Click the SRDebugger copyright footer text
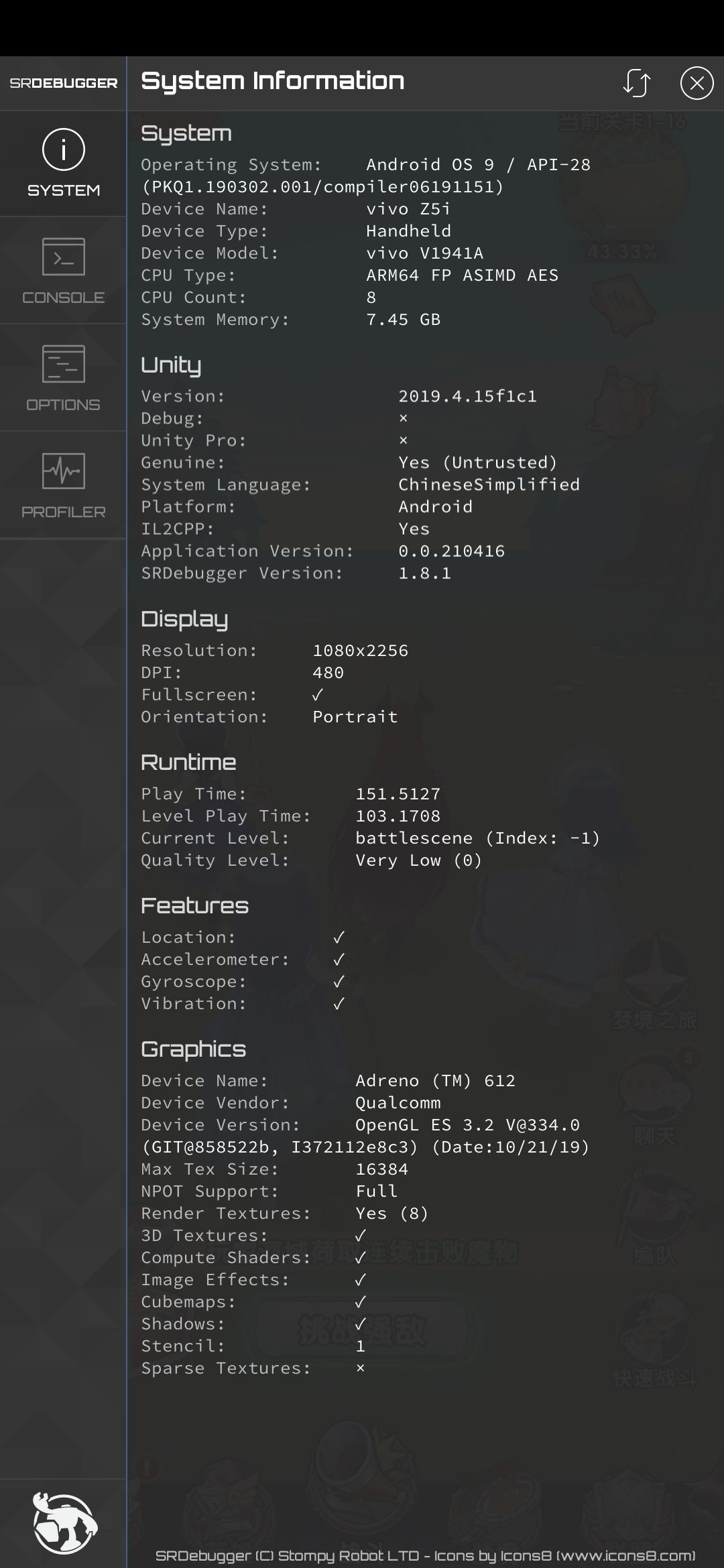Viewport: 724px width, 1568px height. (425, 1556)
